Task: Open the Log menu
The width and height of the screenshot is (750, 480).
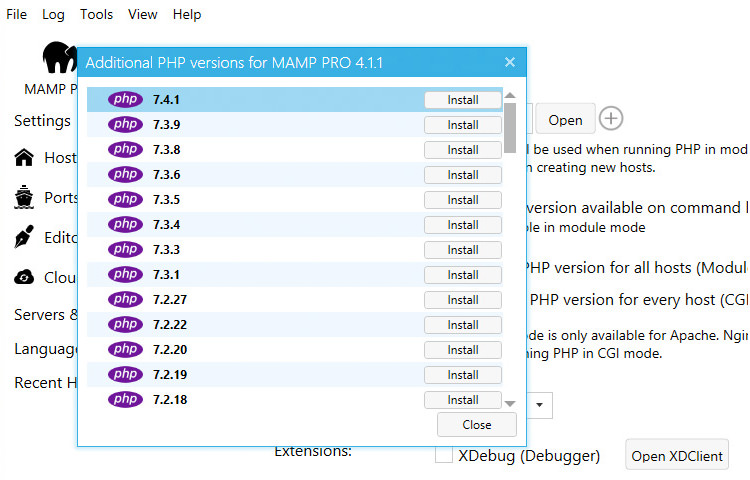Action: (53, 14)
